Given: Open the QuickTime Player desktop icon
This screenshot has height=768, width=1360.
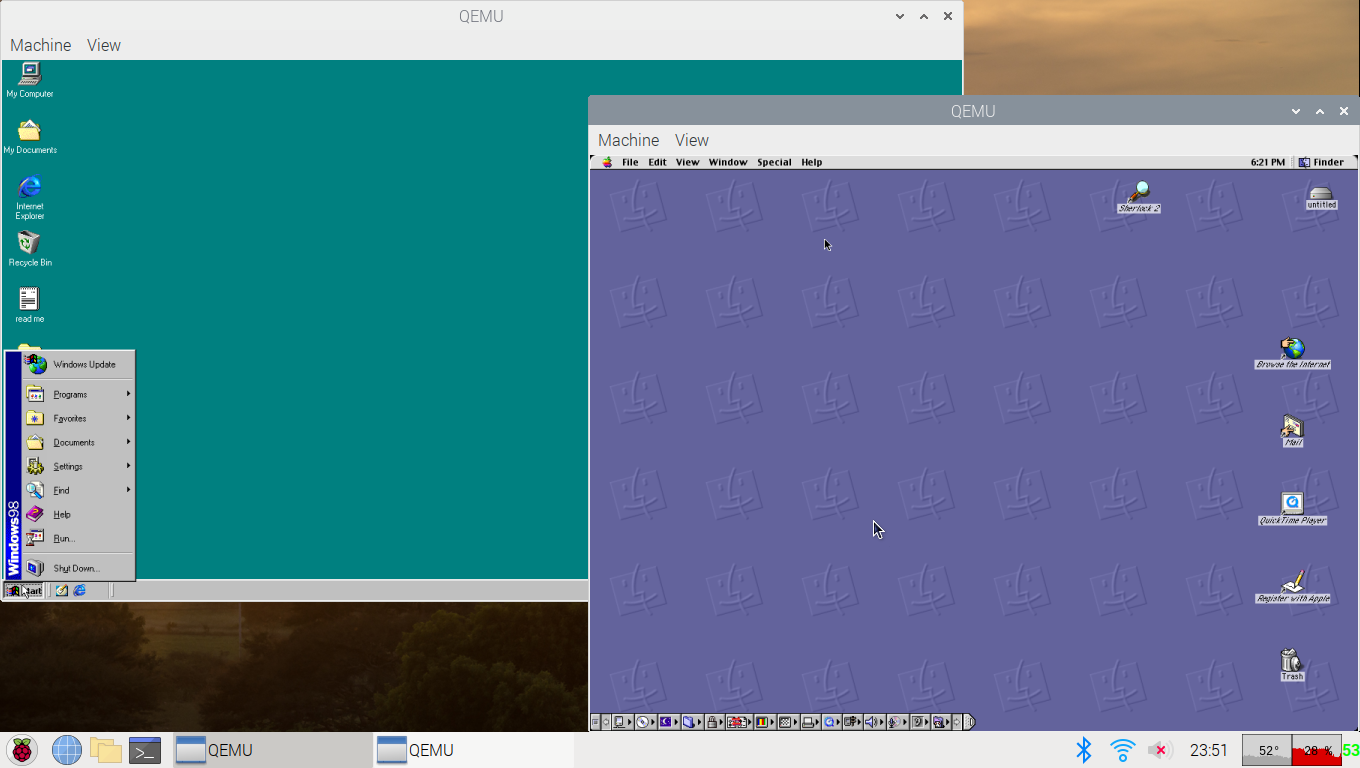Looking at the screenshot, I should coord(1292,509).
